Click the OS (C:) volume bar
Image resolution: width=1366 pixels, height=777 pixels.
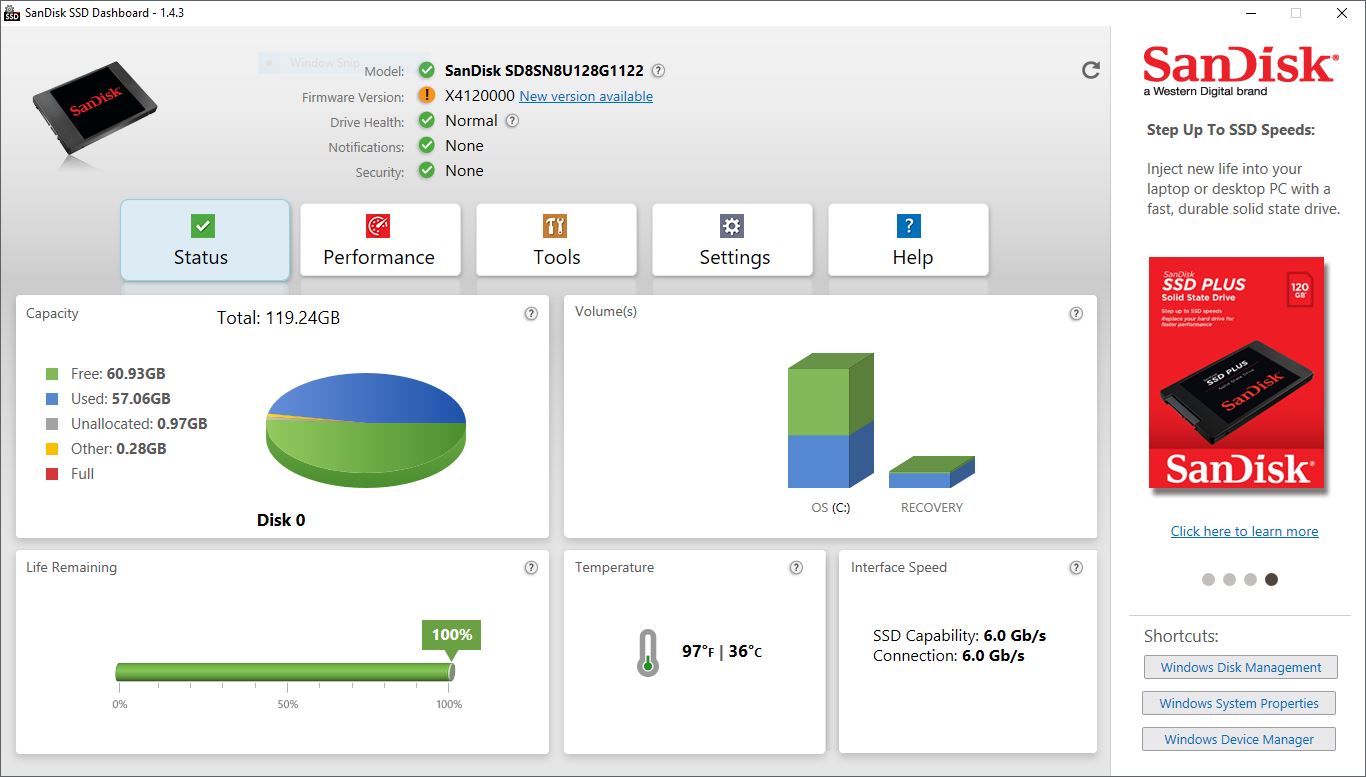click(831, 421)
